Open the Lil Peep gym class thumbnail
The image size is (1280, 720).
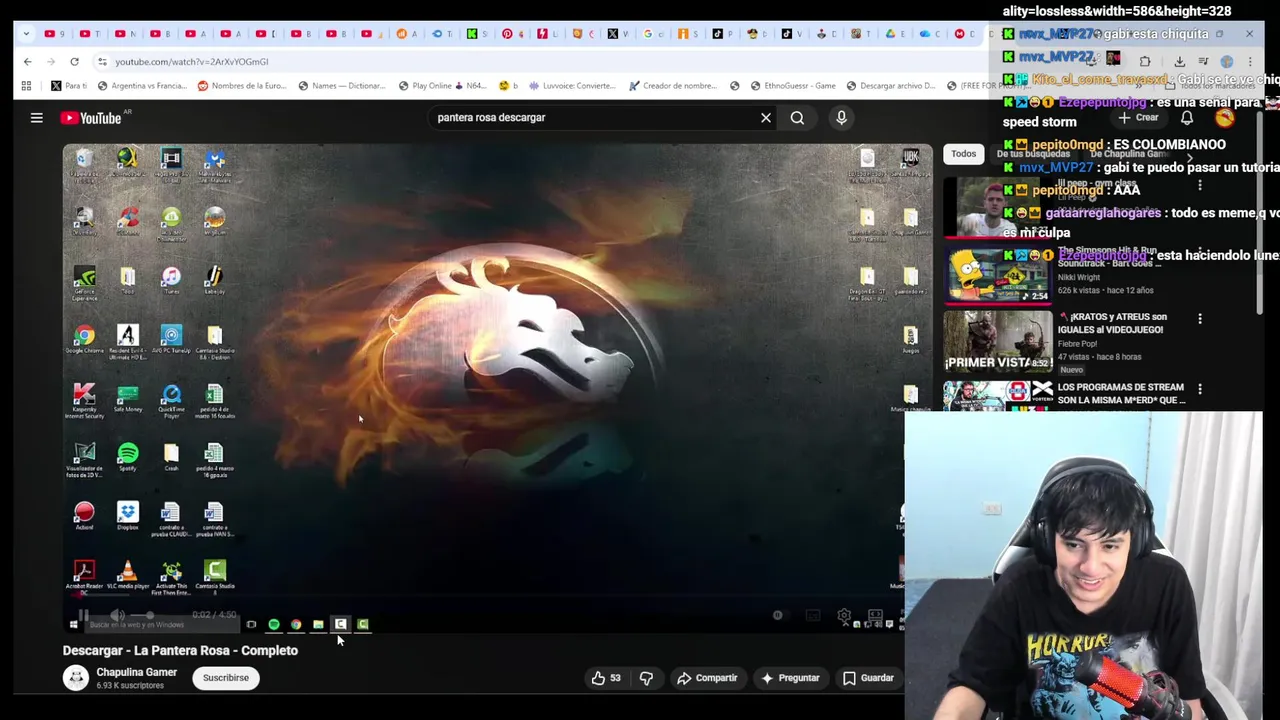(x=996, y=206)
